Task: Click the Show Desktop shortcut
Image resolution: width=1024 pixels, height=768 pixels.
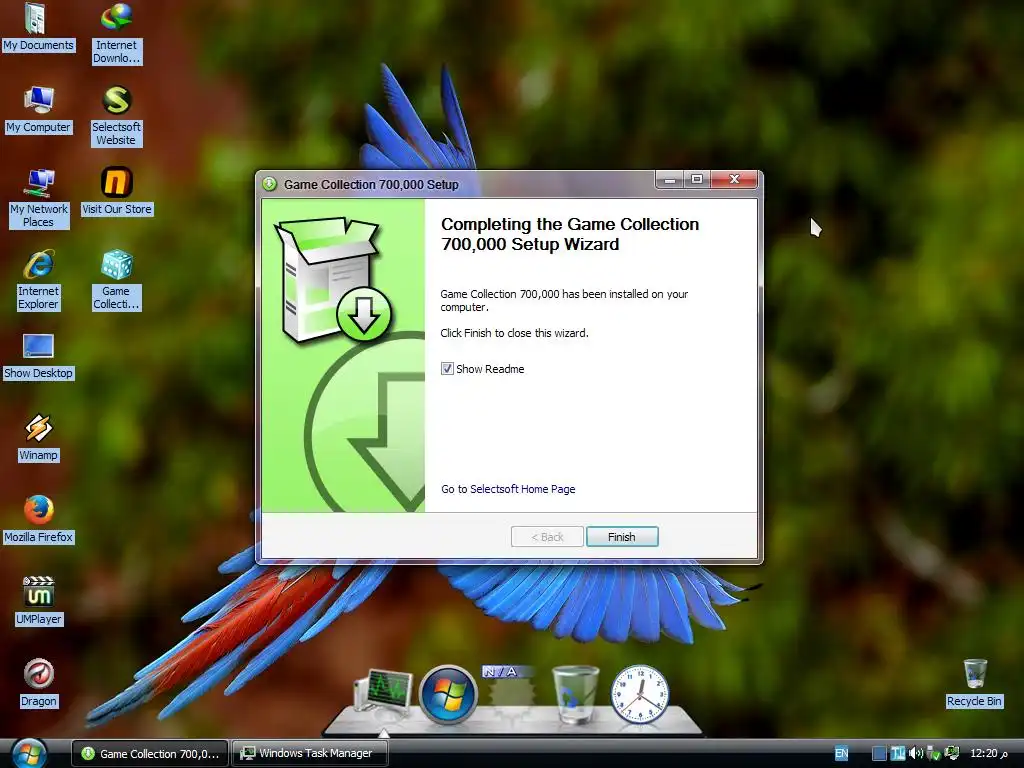Action: click(38, 356)
